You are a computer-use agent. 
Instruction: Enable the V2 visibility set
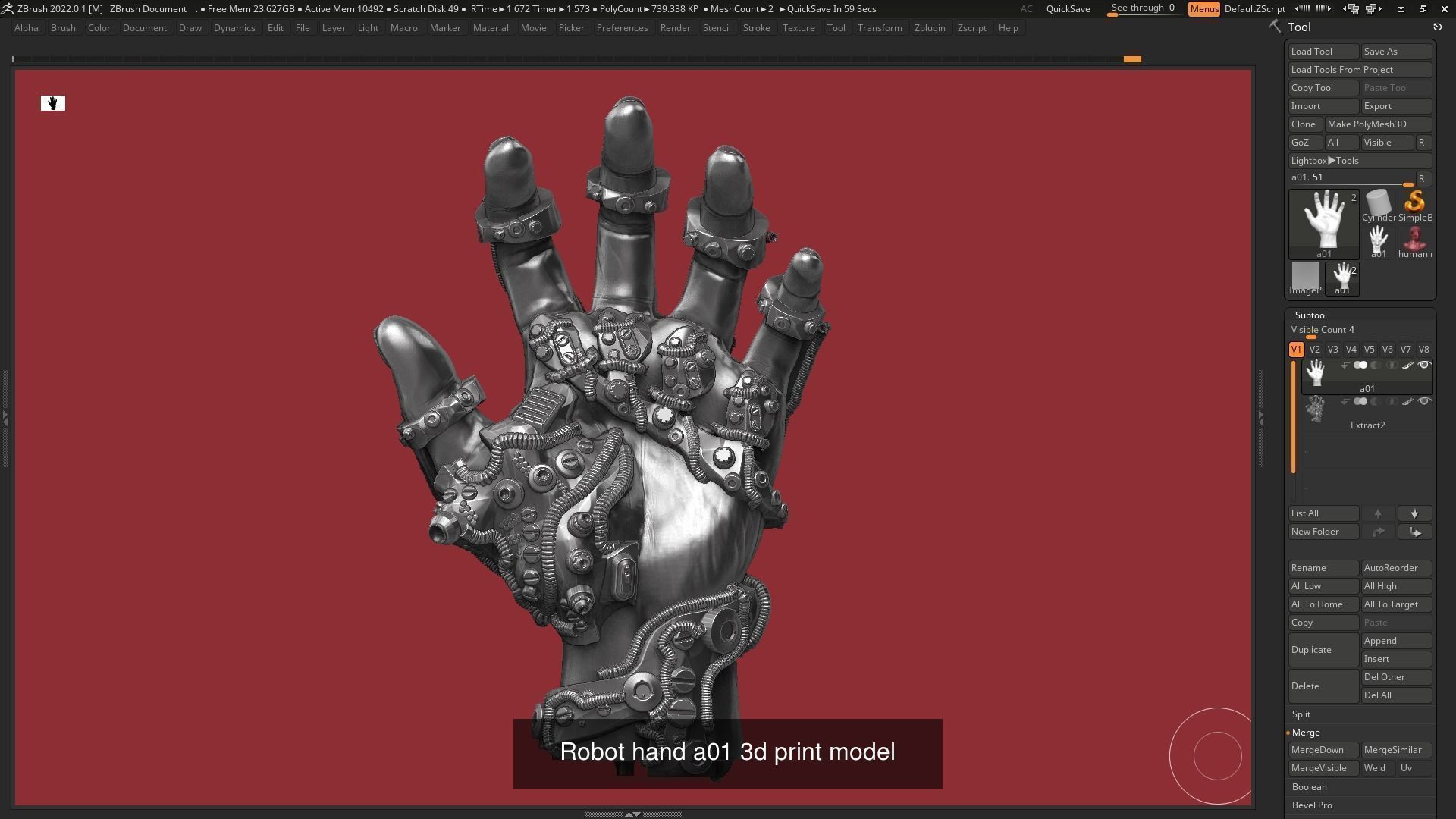coord(1314,350)
